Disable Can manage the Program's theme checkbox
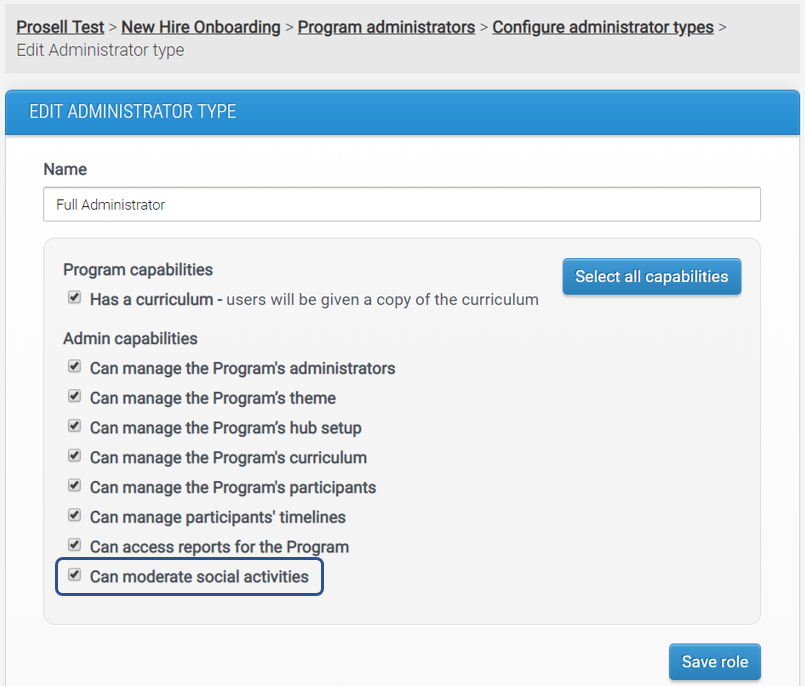The width and height of the screenshot is (805, 686). pos(74,397)
